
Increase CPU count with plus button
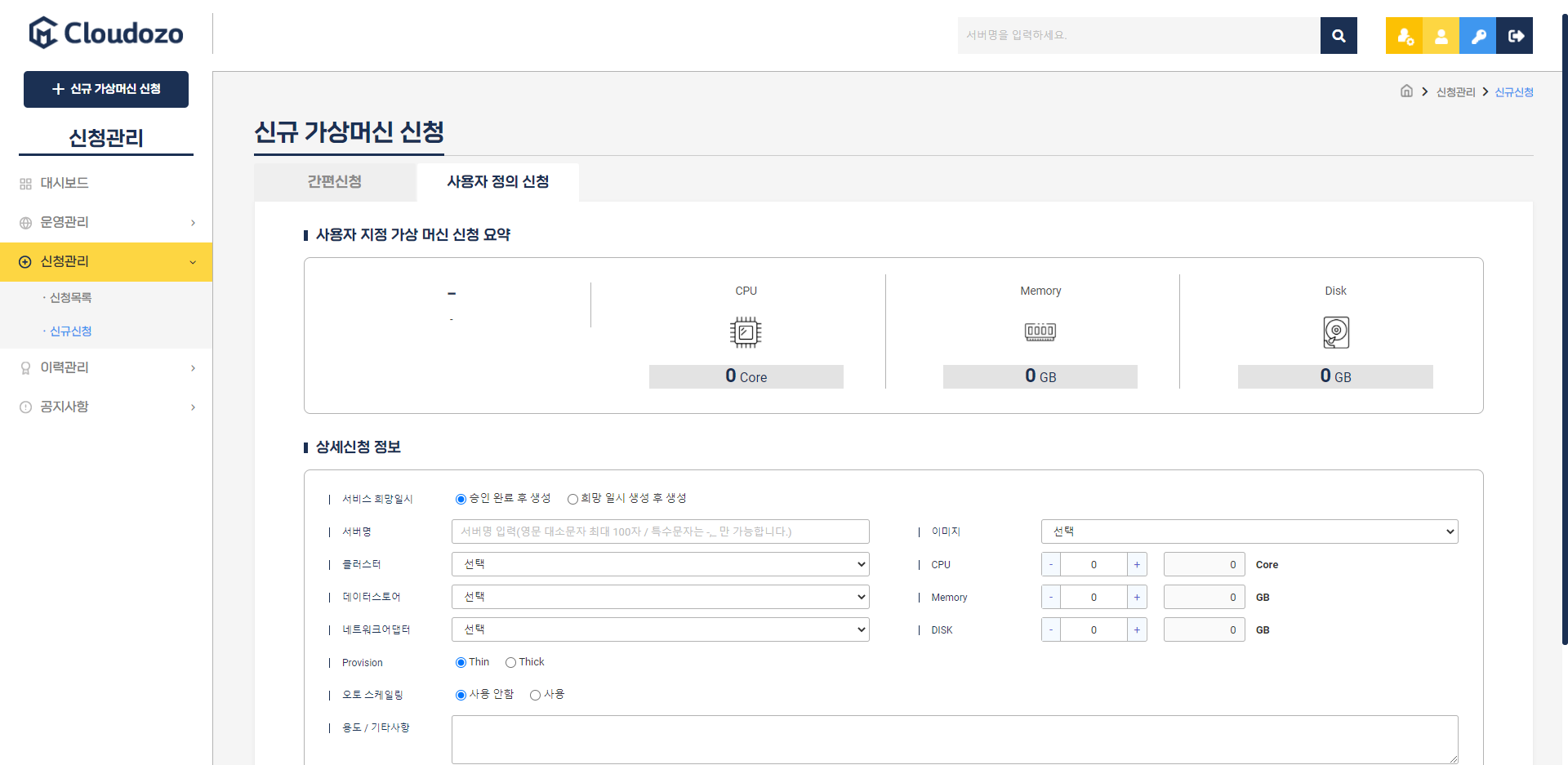[x=1137, y=564]
